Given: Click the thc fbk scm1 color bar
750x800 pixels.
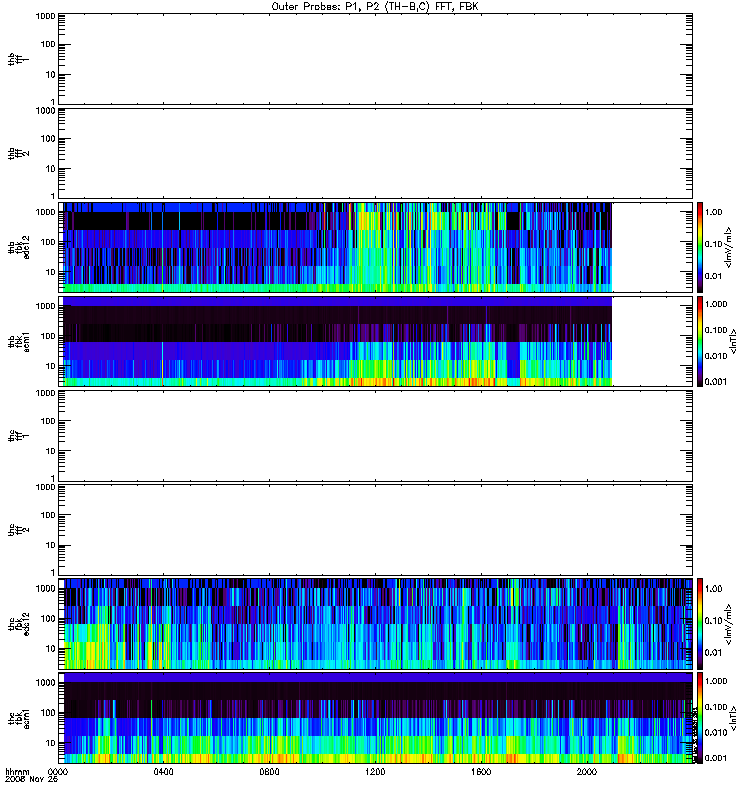Looking at the screenshot, I should point(700,718).
